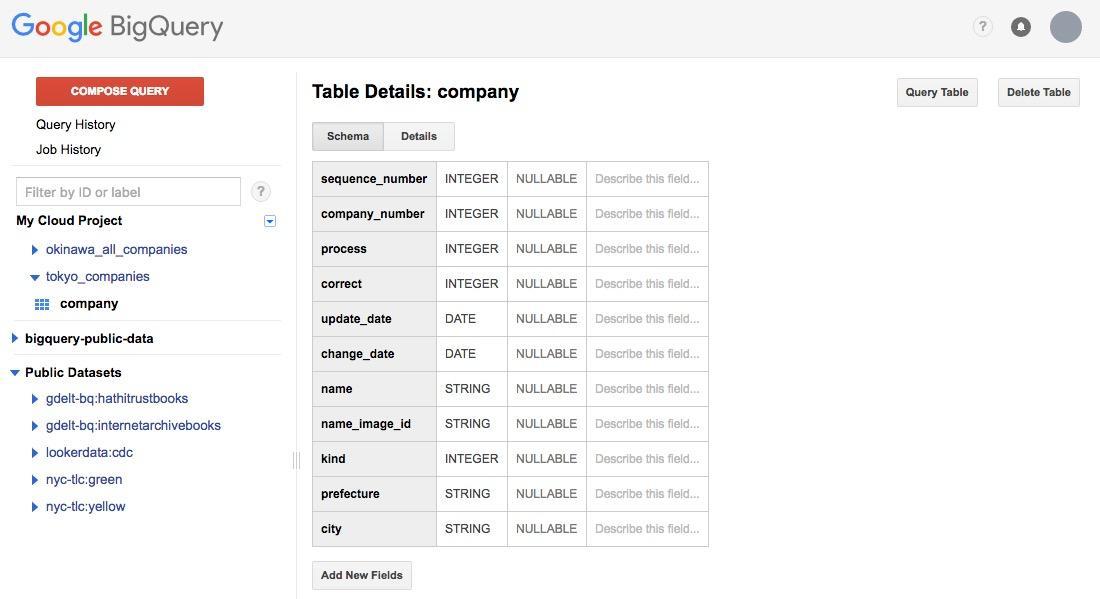Open the My Cloud Project dropdown menu
This screenshot has width=1100, height=599.
point(269,221)
